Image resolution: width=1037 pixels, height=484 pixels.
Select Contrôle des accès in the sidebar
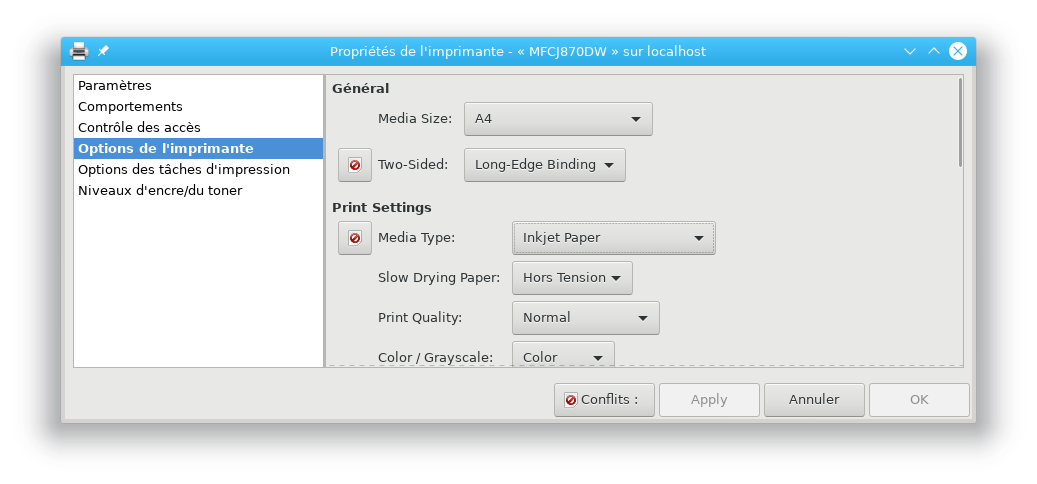198,127
